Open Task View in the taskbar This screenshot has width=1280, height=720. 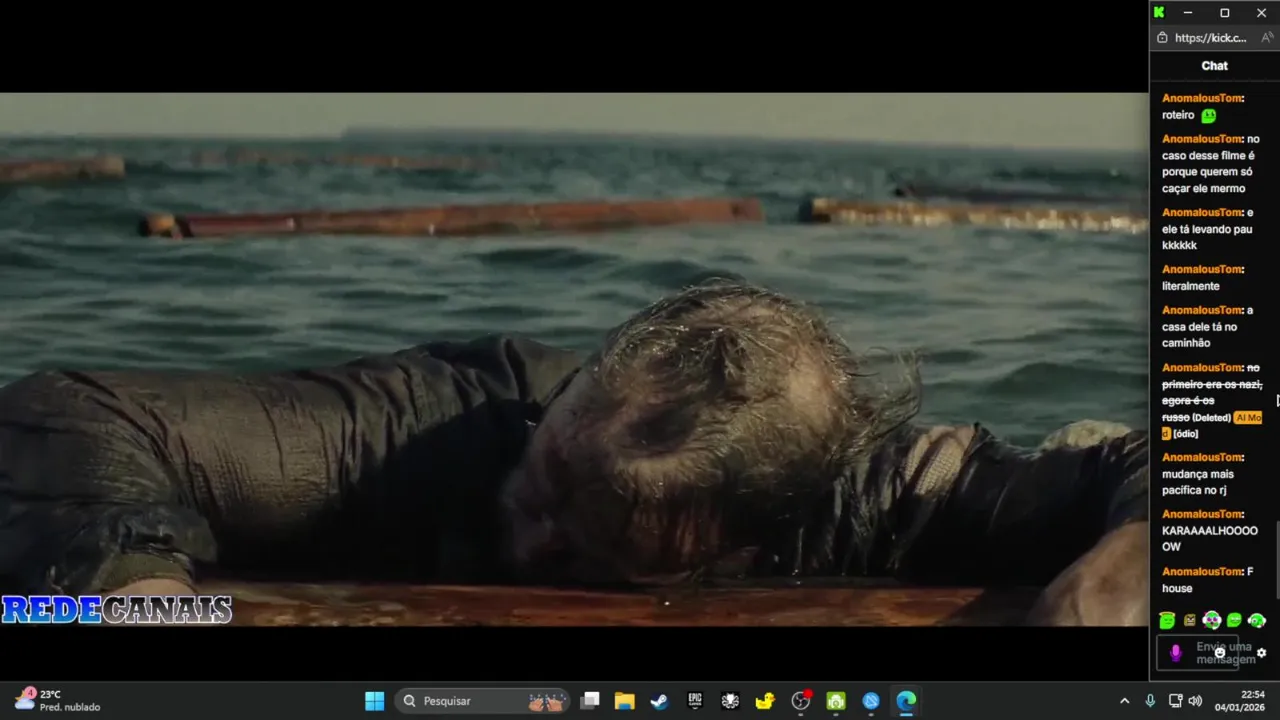tap(590, 701)
